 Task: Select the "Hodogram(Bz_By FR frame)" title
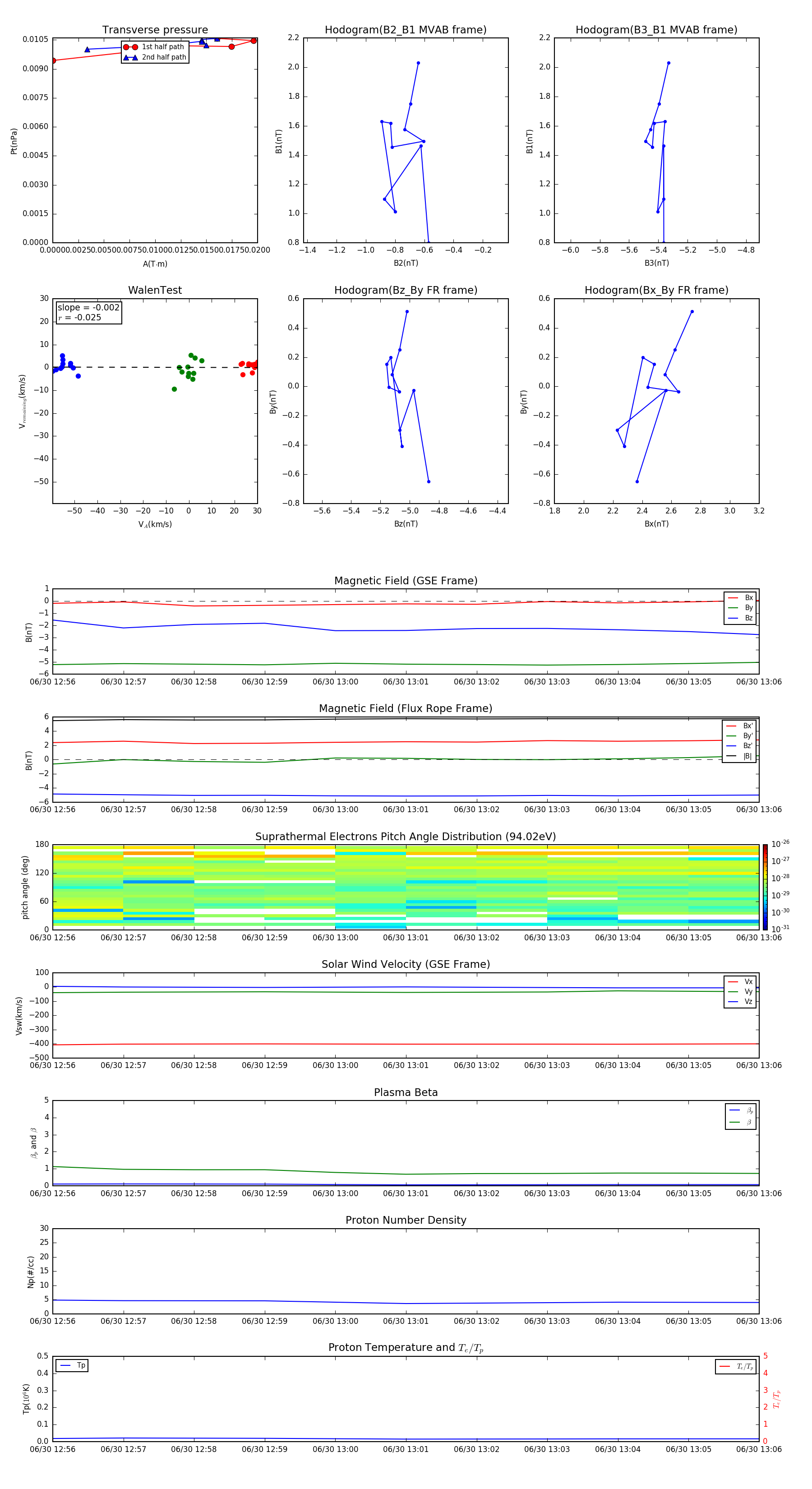406,290
